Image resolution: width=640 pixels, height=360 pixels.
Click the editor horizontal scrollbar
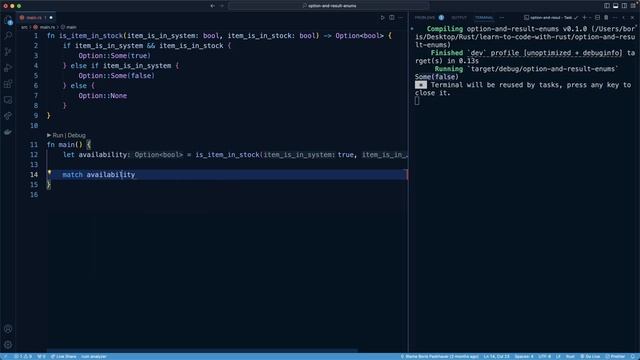202,351
